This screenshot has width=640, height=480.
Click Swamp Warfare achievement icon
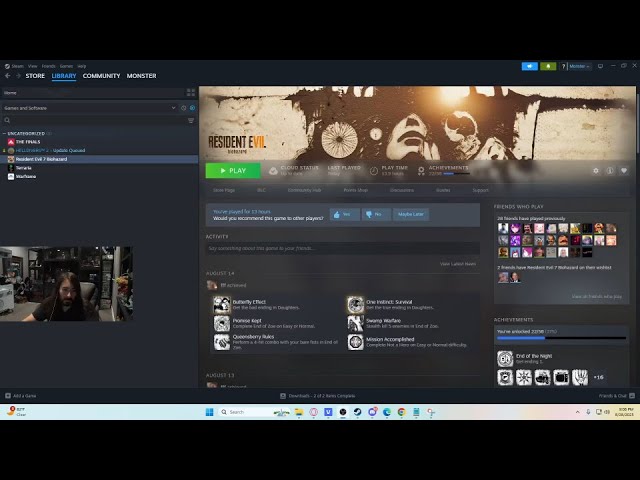356,323
